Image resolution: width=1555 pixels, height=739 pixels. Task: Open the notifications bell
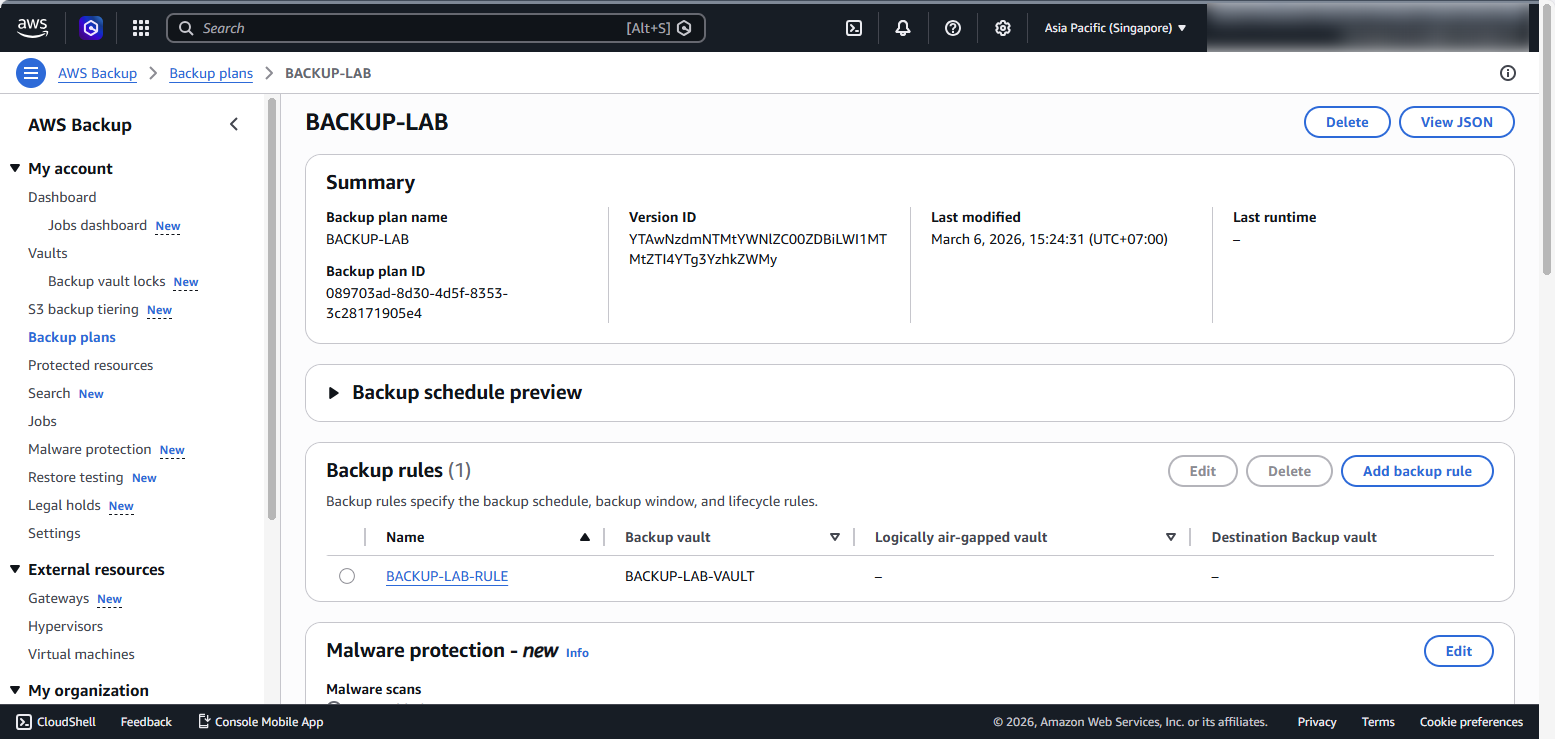903,28
